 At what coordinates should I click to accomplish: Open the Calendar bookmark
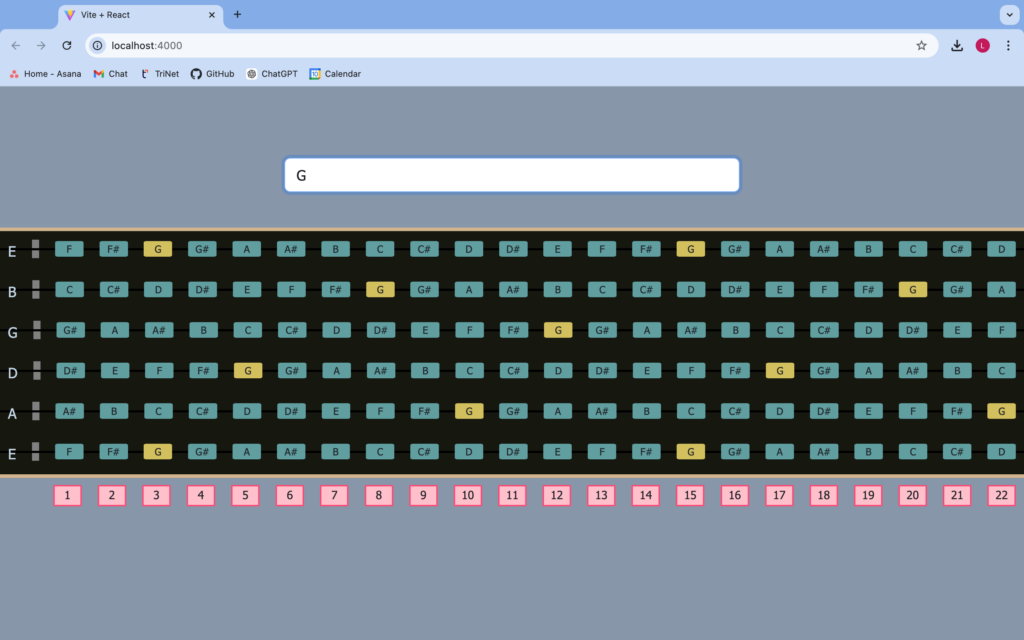click(x=335, y=74)
